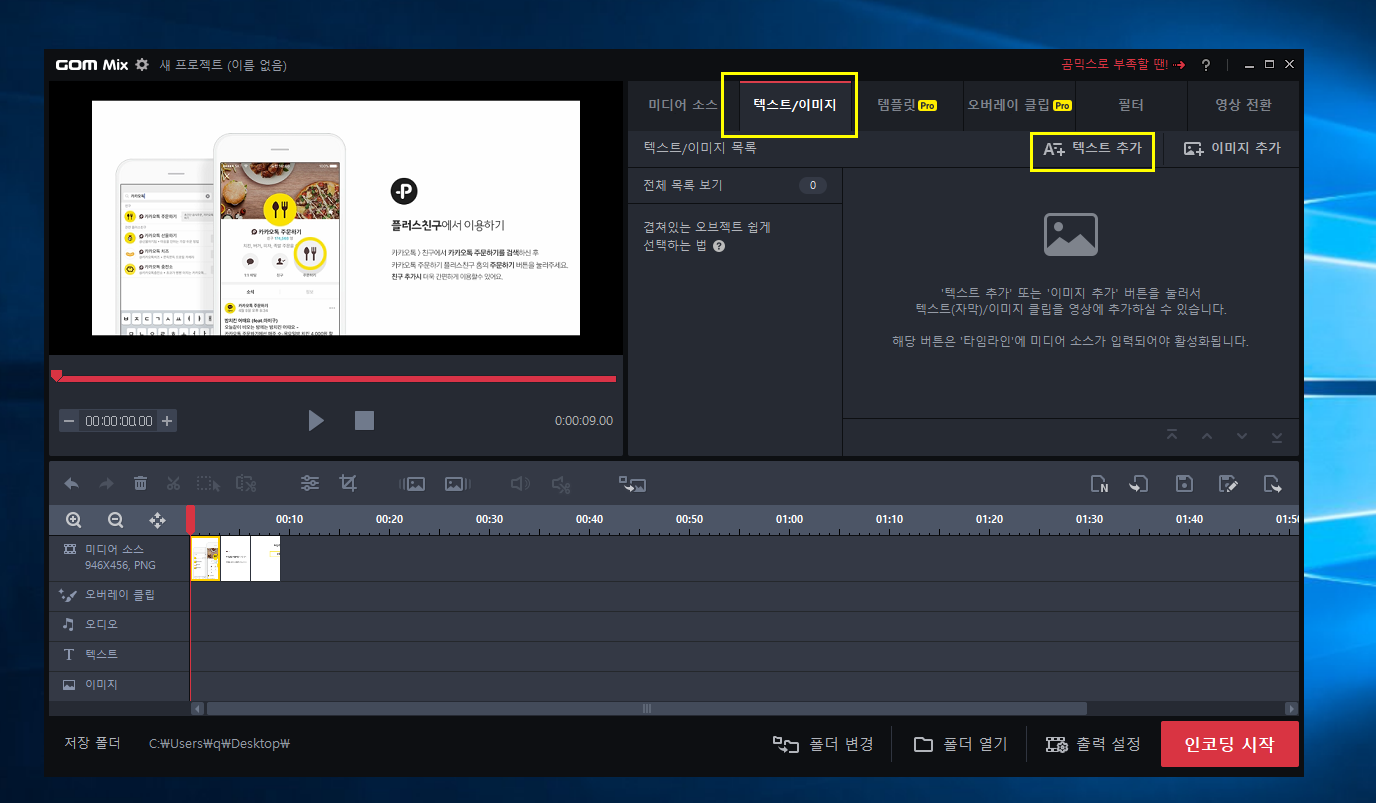Open settings gear next to GOM Mix
The image size is (1376, 803).
tap(142, 65)
